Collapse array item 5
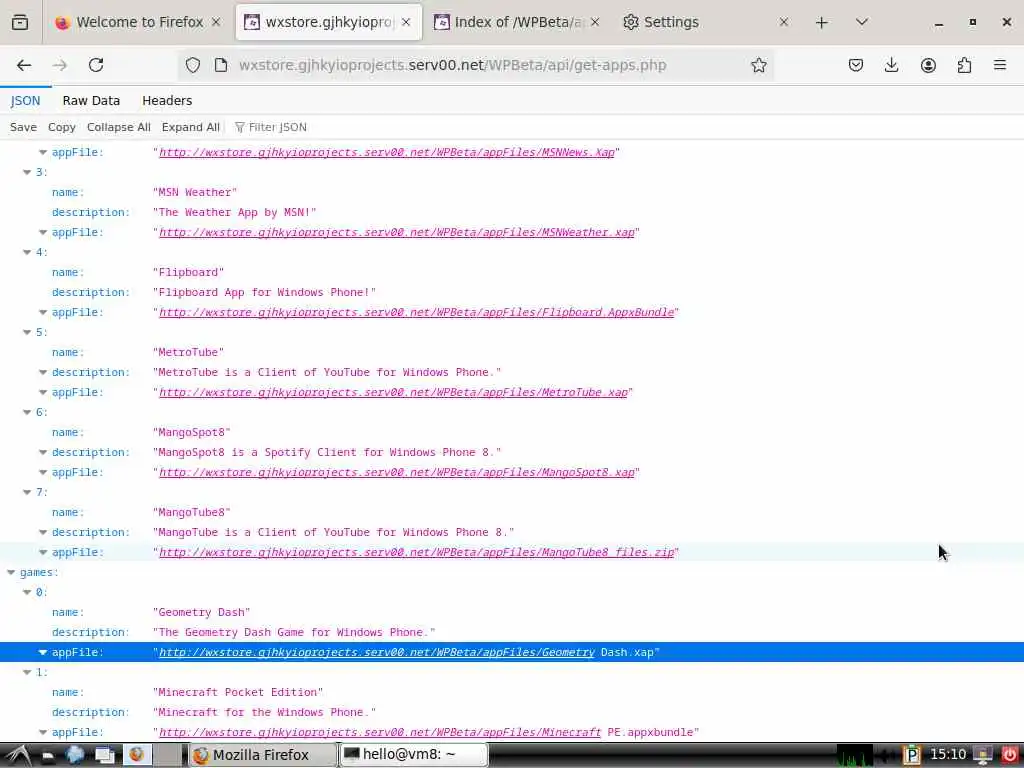 (x=27, y=332)
